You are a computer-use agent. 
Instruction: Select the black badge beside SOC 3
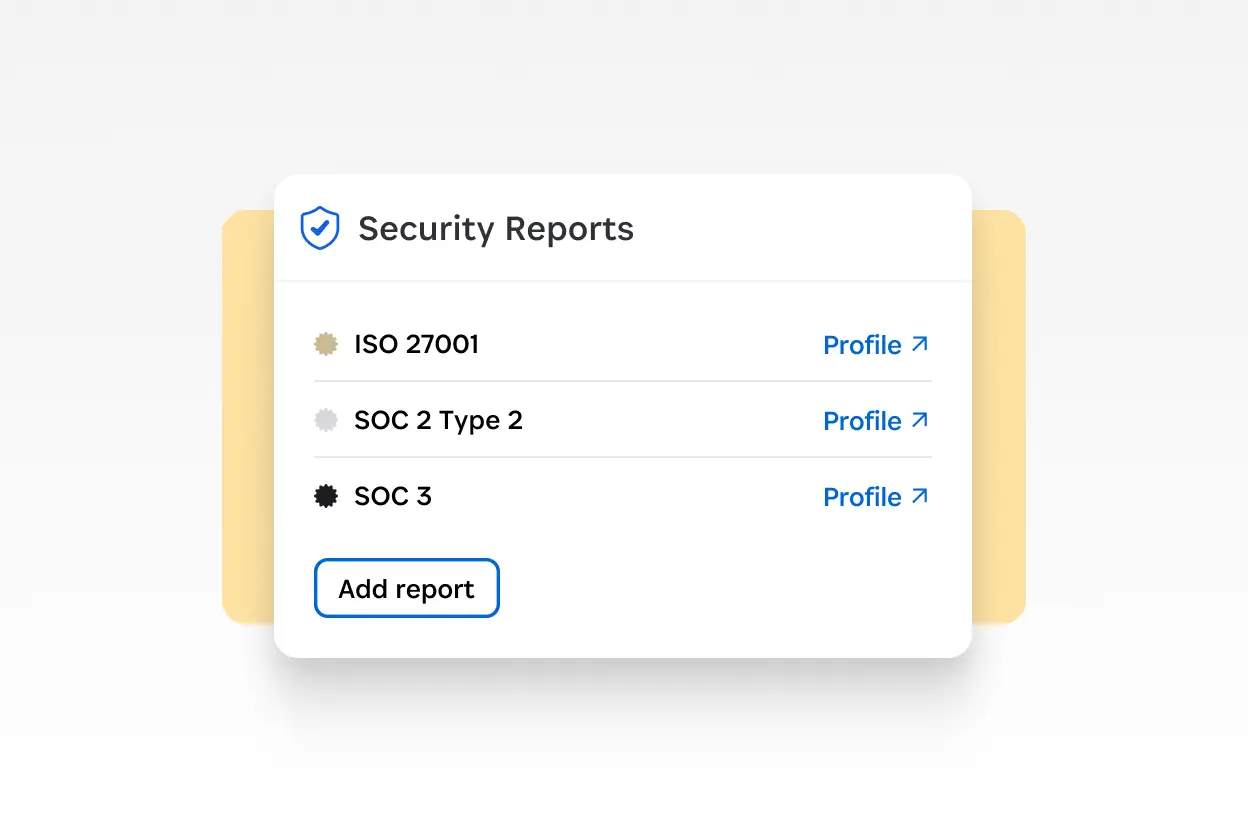[x=326, y=496]
